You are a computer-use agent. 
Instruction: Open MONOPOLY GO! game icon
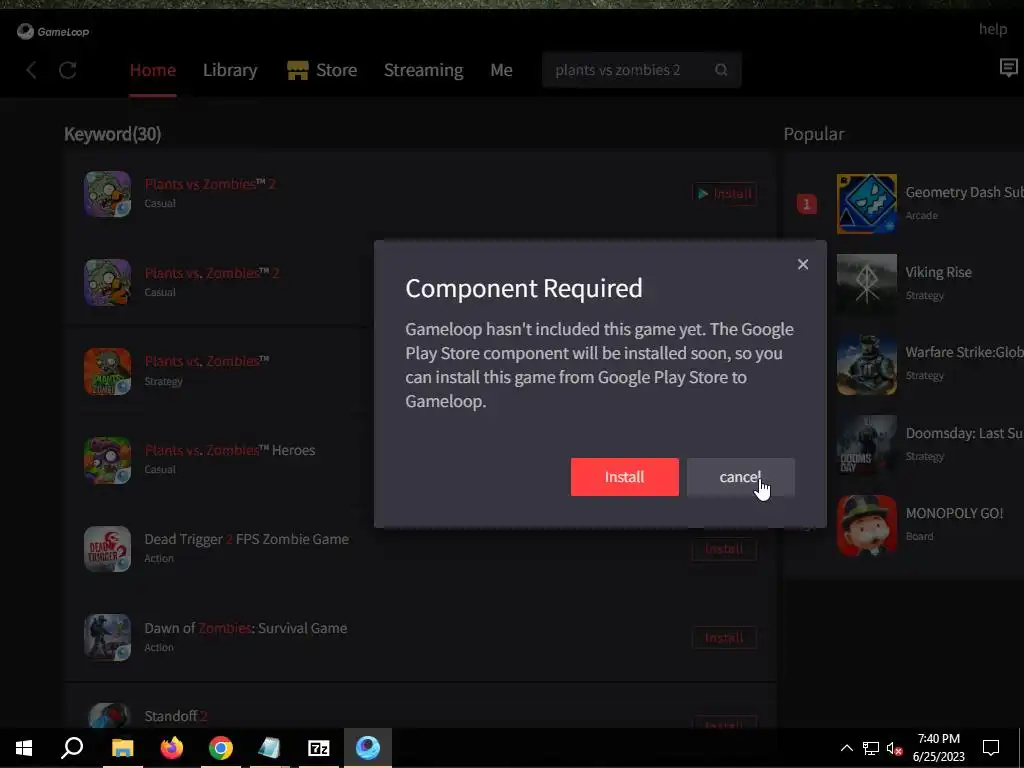click(867, 525)
